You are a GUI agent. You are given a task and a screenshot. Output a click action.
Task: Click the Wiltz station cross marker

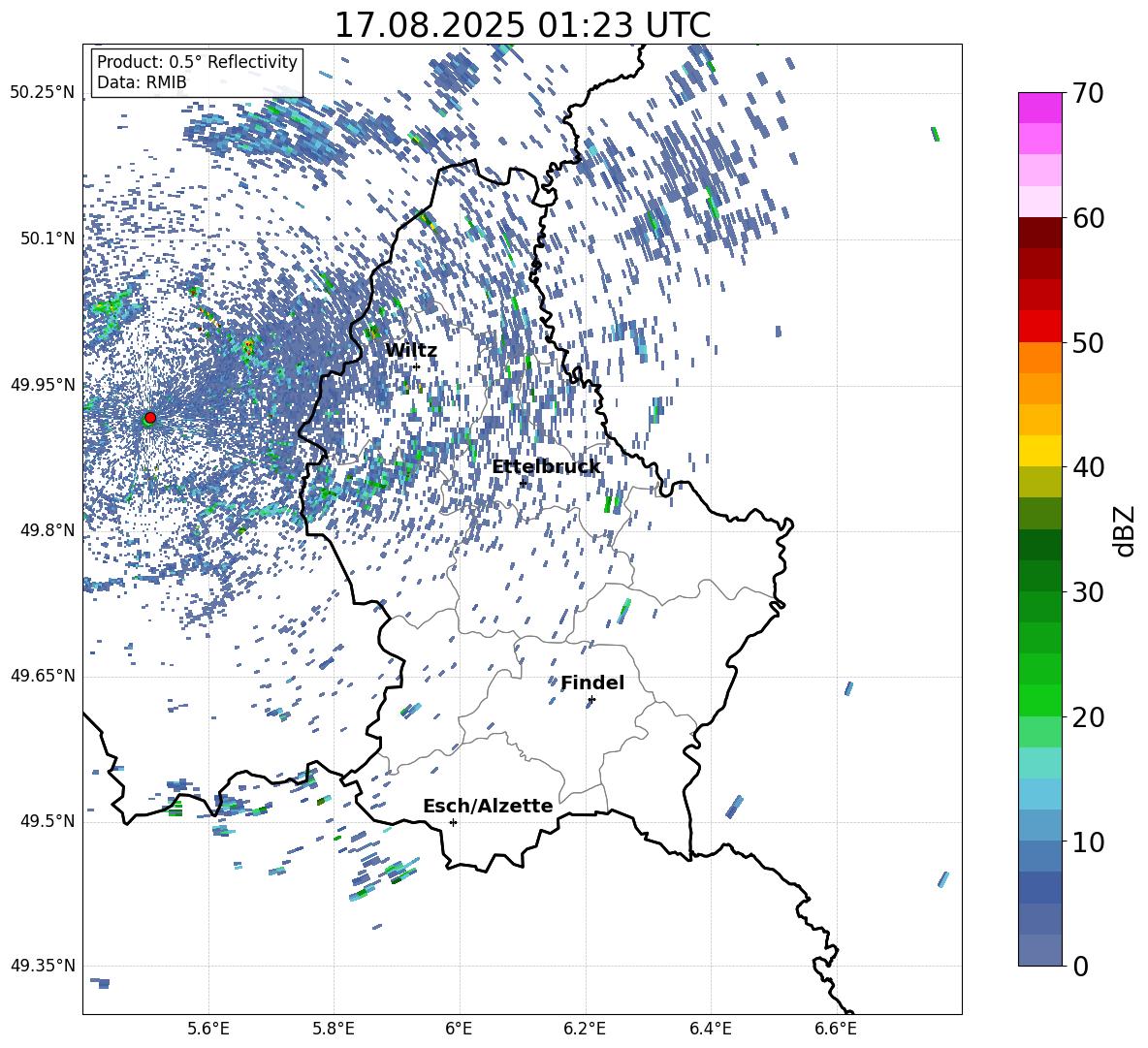[417, 366]
